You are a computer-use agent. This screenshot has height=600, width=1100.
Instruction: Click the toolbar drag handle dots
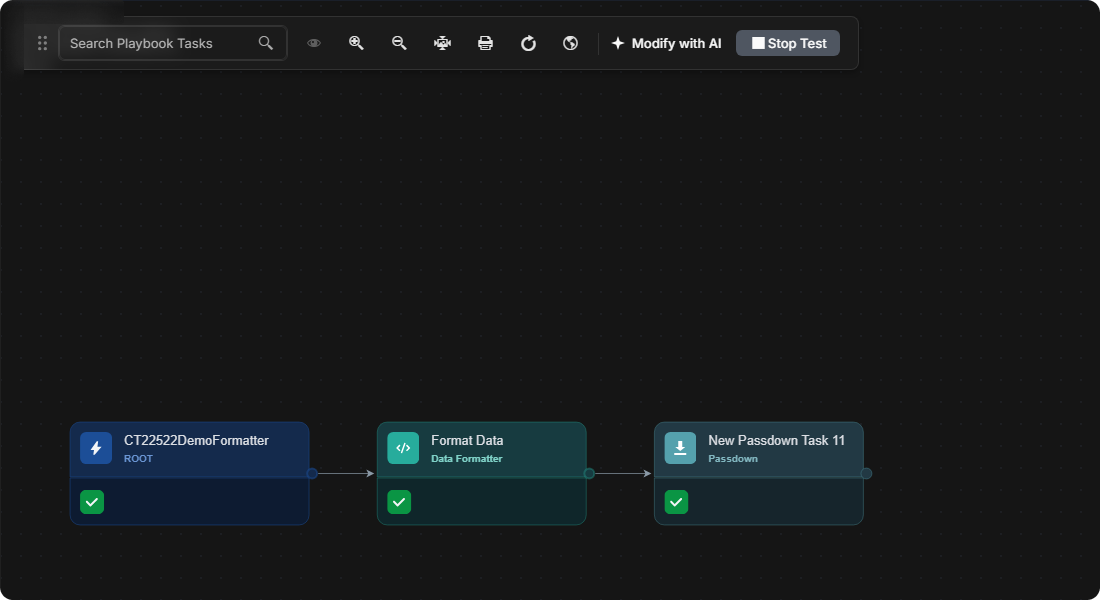tap(42, 44)
